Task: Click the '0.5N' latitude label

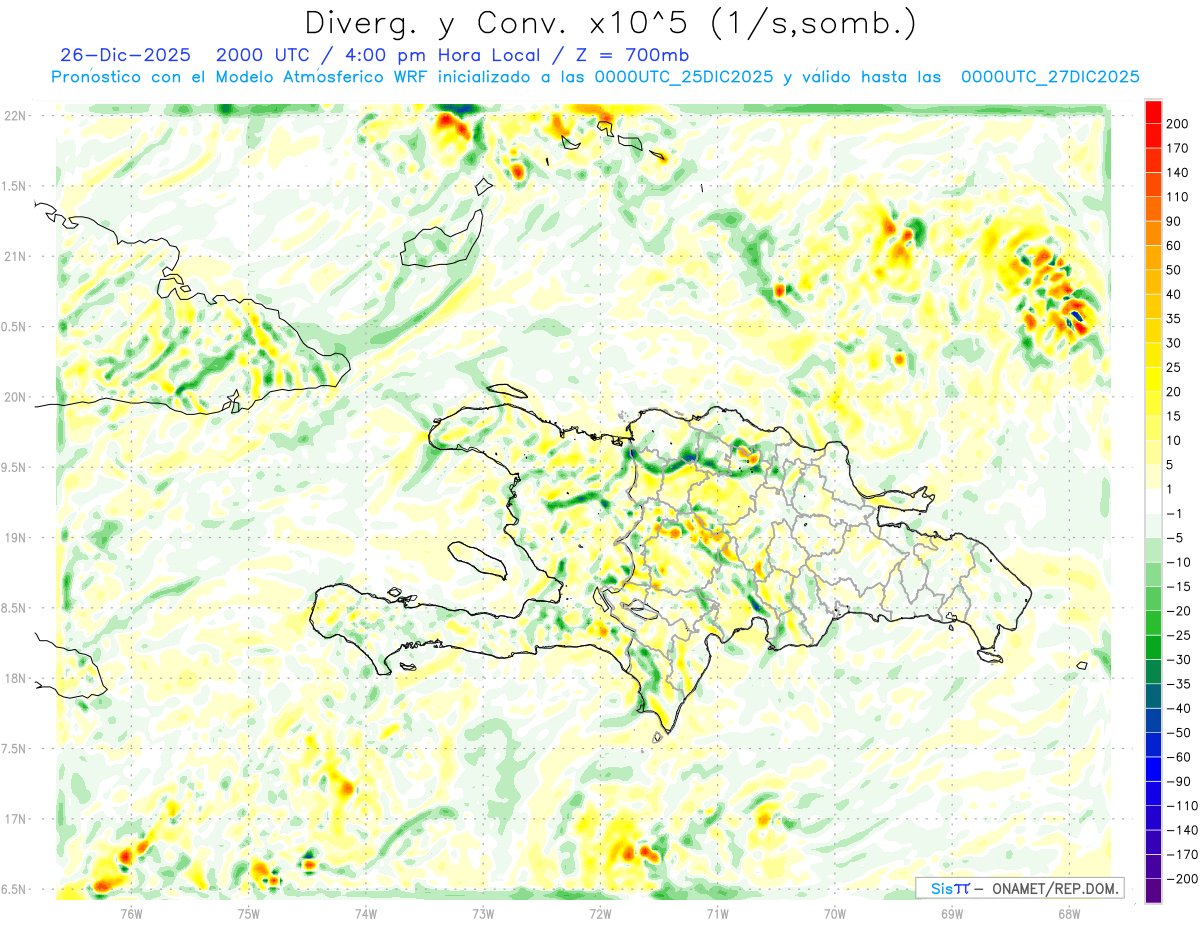Action: coord(15,327)
